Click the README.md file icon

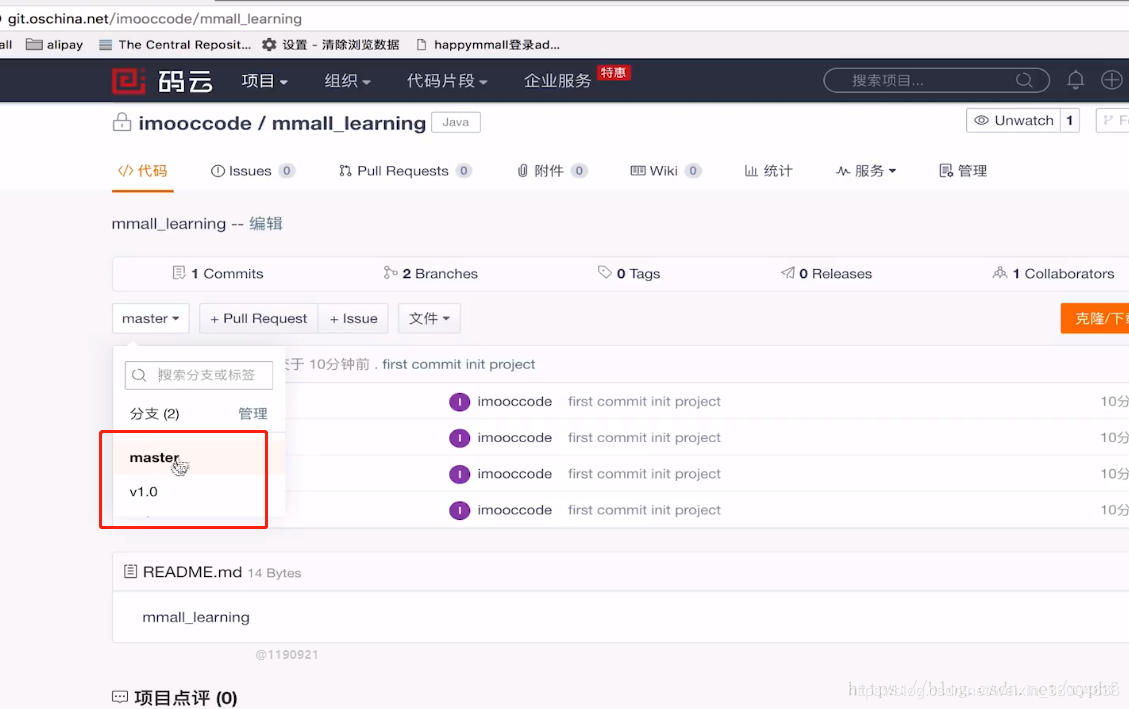pos(130,572)
